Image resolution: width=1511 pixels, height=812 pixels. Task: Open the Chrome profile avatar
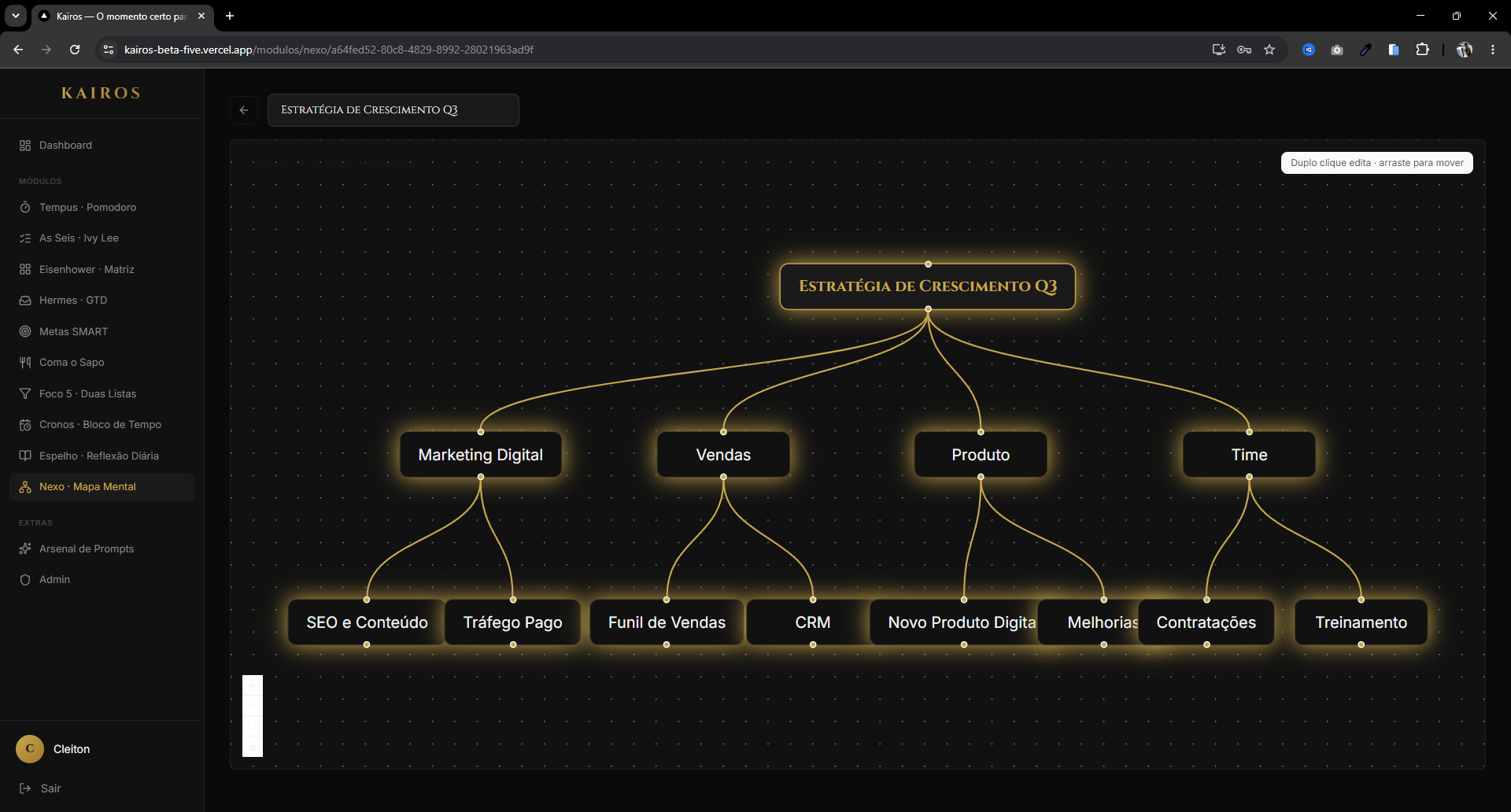pyautogui.click(x=1465, y=50)
